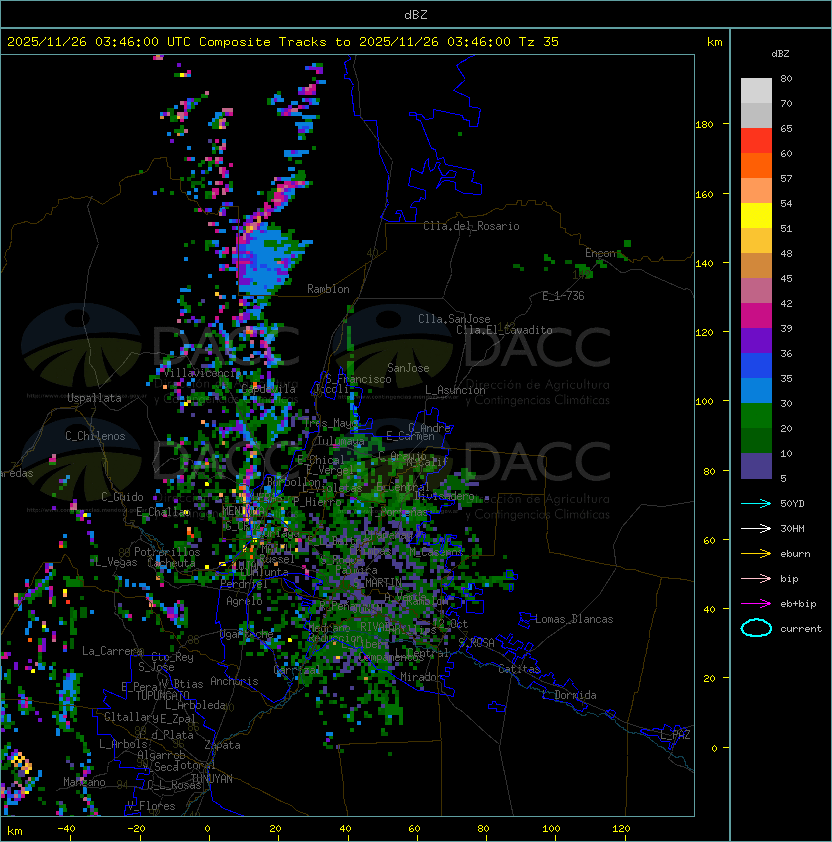
Task: Click the 'dBZ' heading above the color legend
Action: [780, 54]
